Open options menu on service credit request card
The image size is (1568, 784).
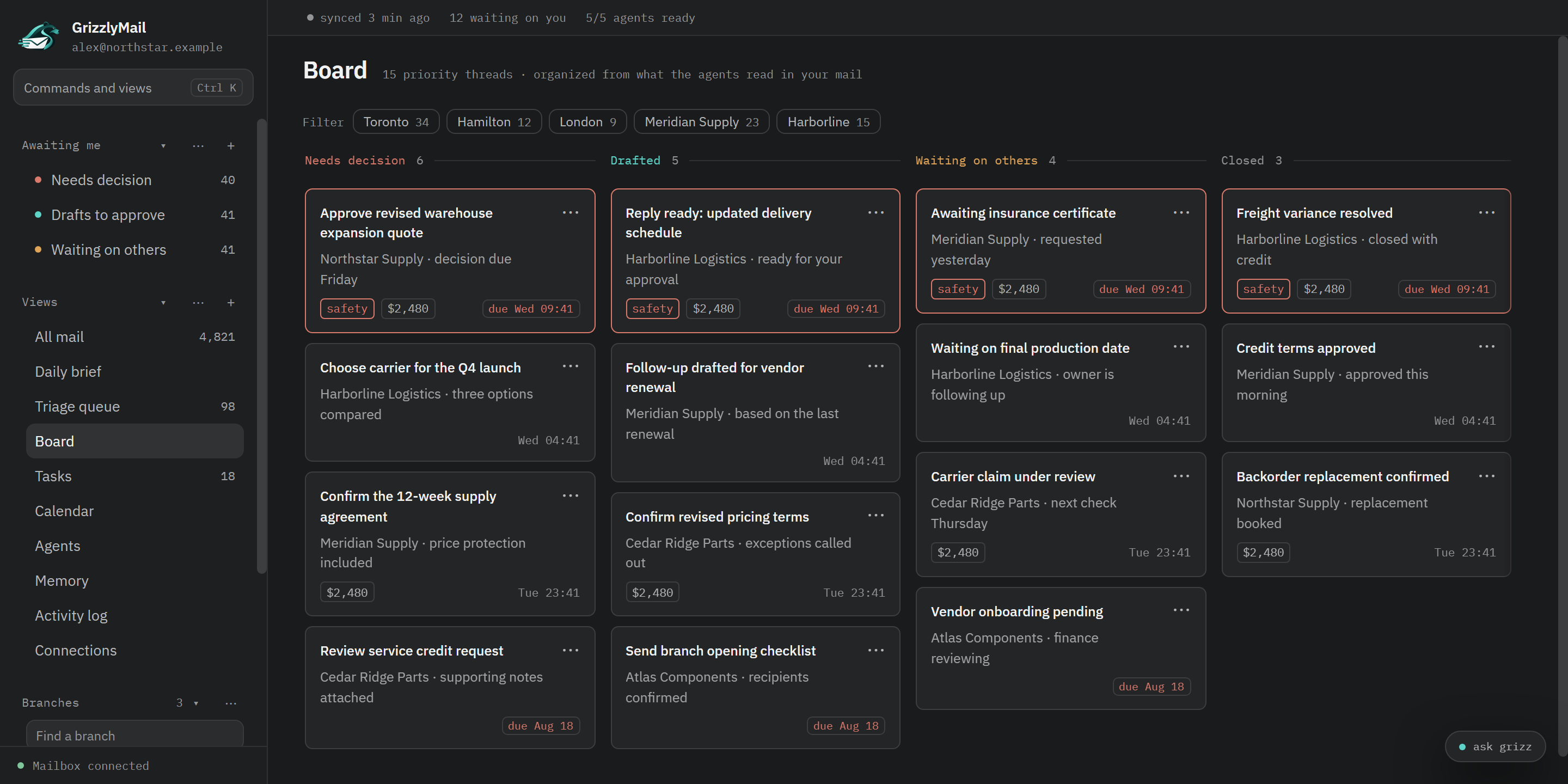(x=571, y=650)
